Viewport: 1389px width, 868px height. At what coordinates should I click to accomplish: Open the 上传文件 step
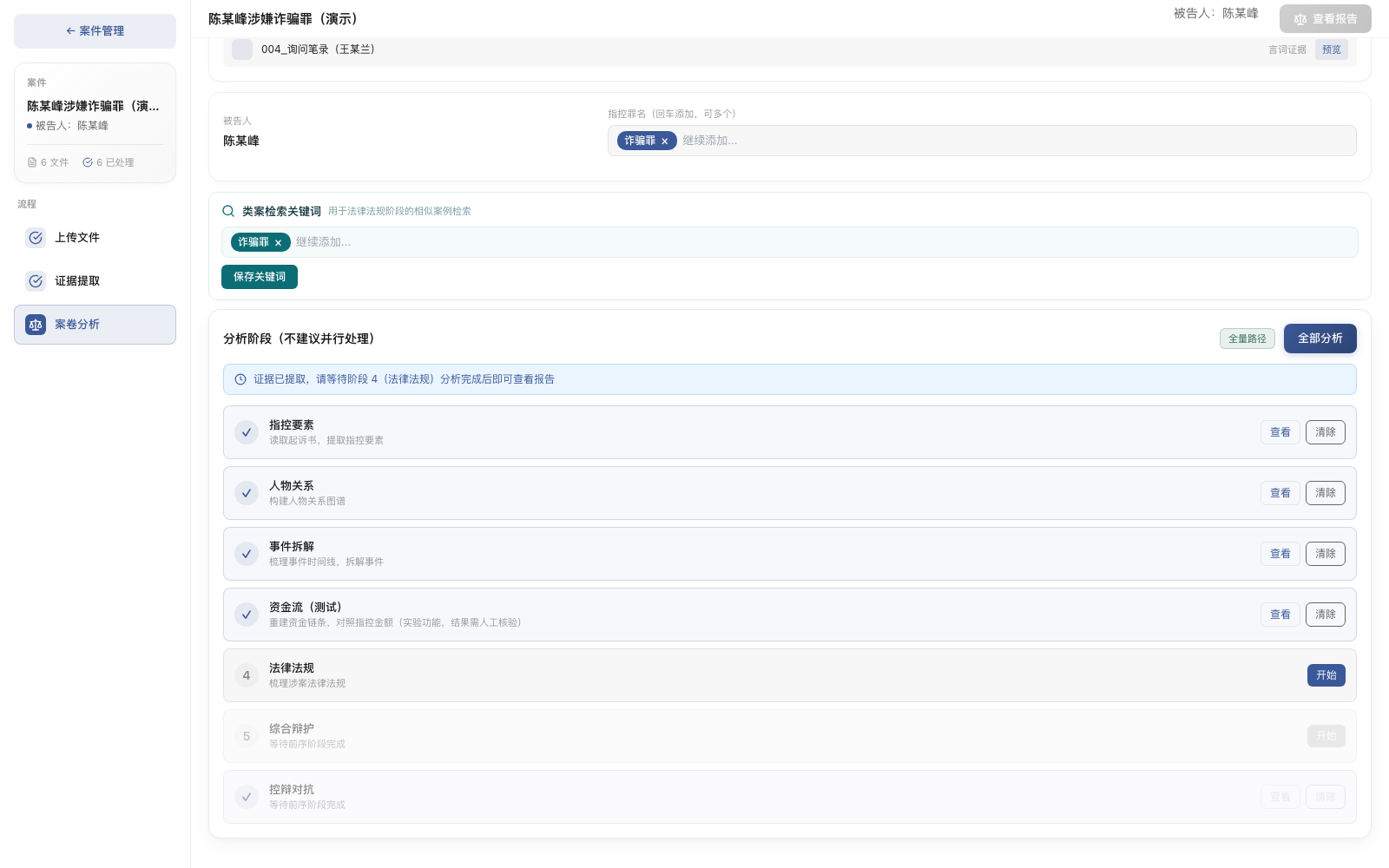[x=95, y=238]
